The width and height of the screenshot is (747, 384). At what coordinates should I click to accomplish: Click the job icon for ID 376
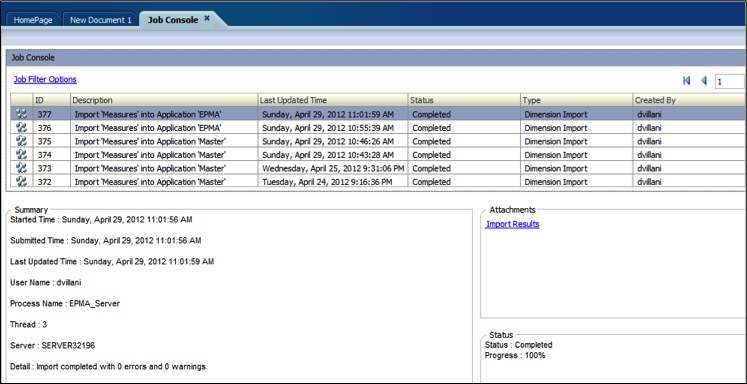21,128
